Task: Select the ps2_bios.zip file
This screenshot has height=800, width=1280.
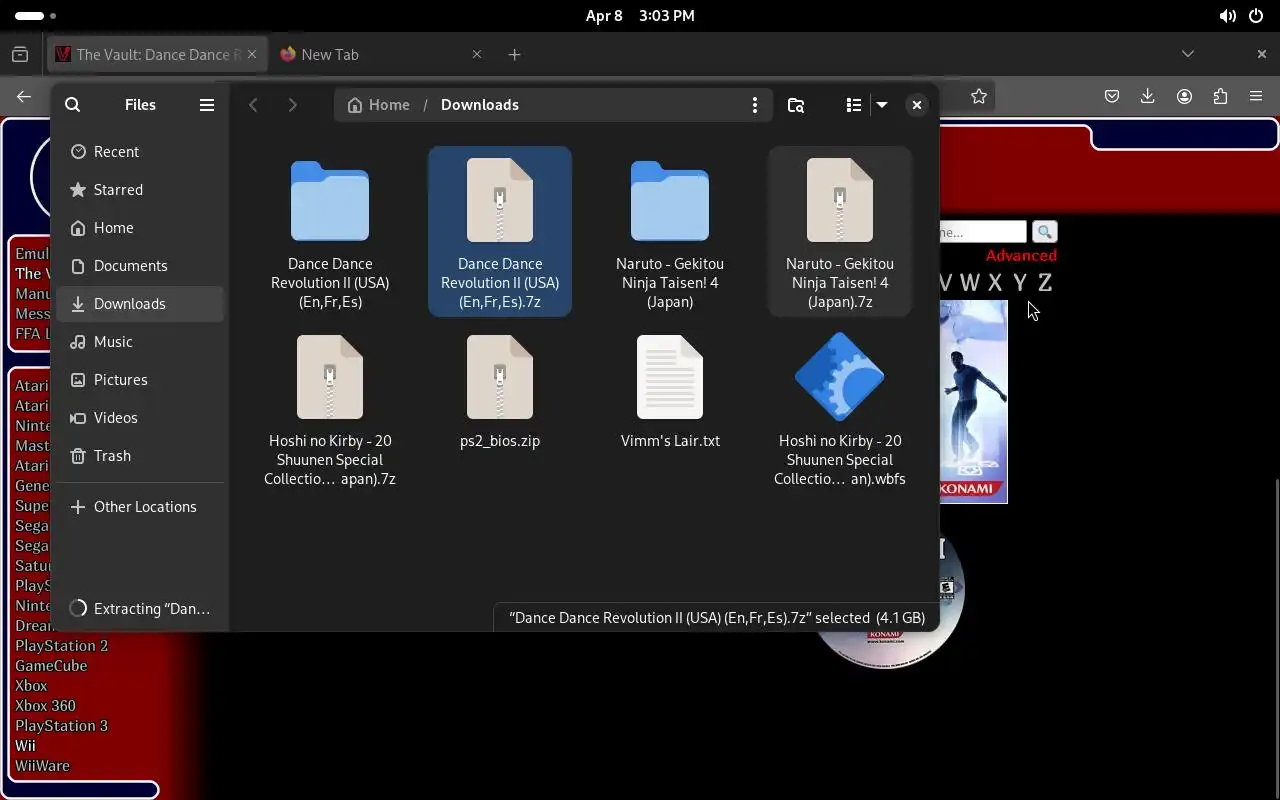Action: (500, 392)
